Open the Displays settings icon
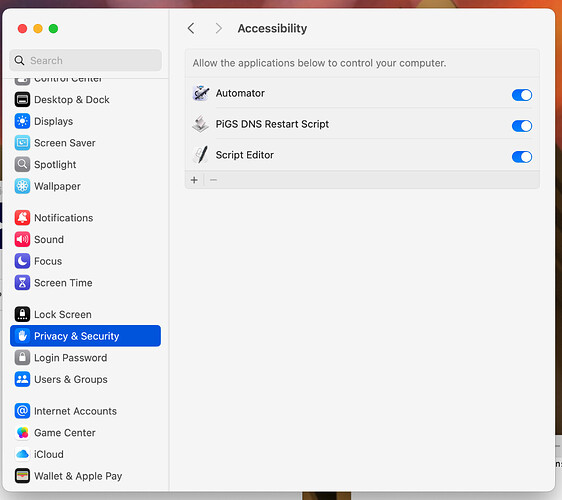 tap(22, 121)
